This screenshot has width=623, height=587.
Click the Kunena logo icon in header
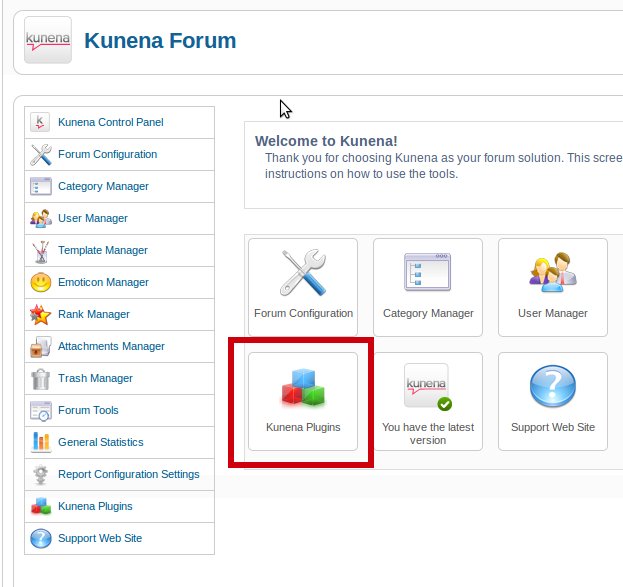48,40
